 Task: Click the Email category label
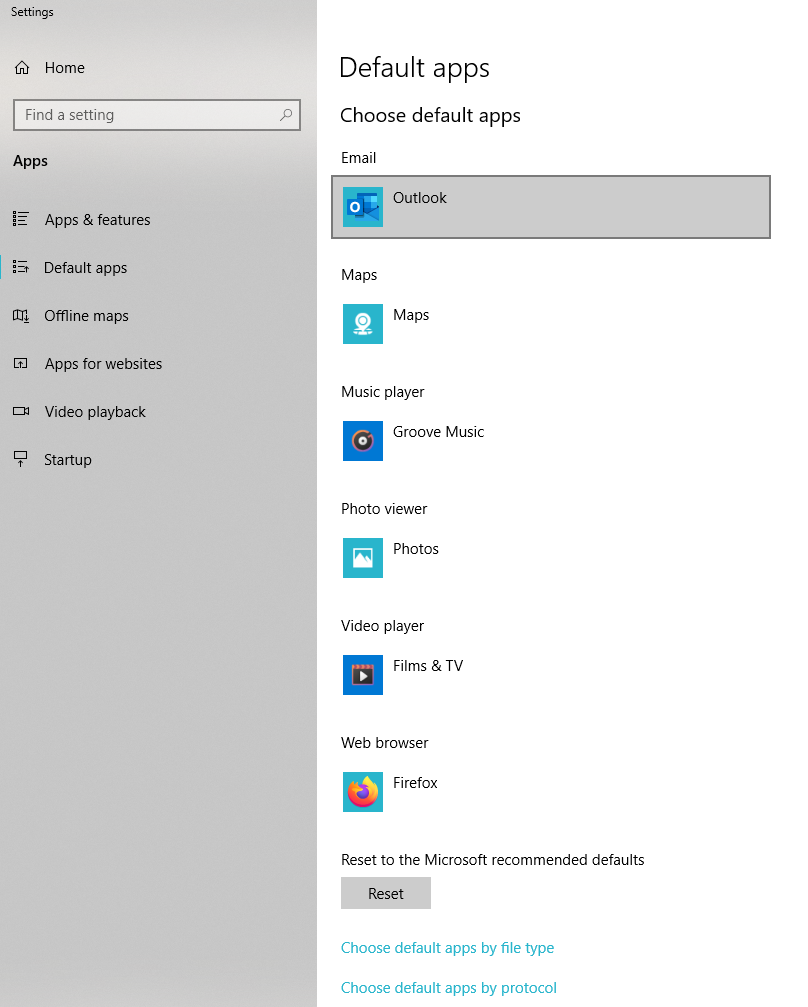358,158
